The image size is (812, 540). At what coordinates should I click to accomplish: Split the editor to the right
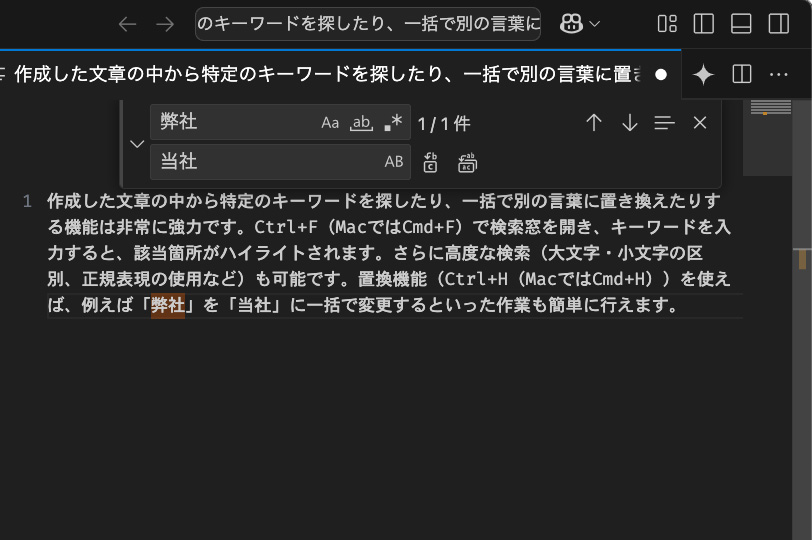click(x=742, y=75)
